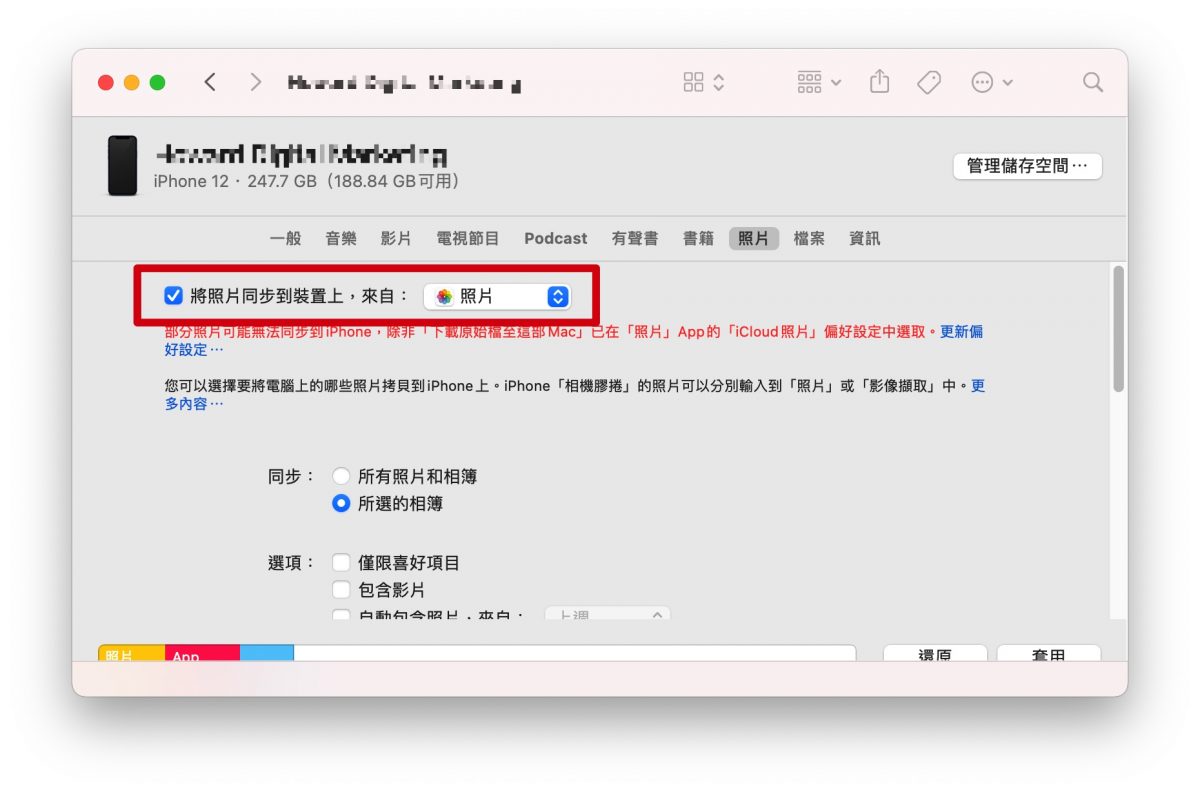Switch to the 影片 tab
The width and height of the screenshot is (1200, 792).
click(396, 238)
